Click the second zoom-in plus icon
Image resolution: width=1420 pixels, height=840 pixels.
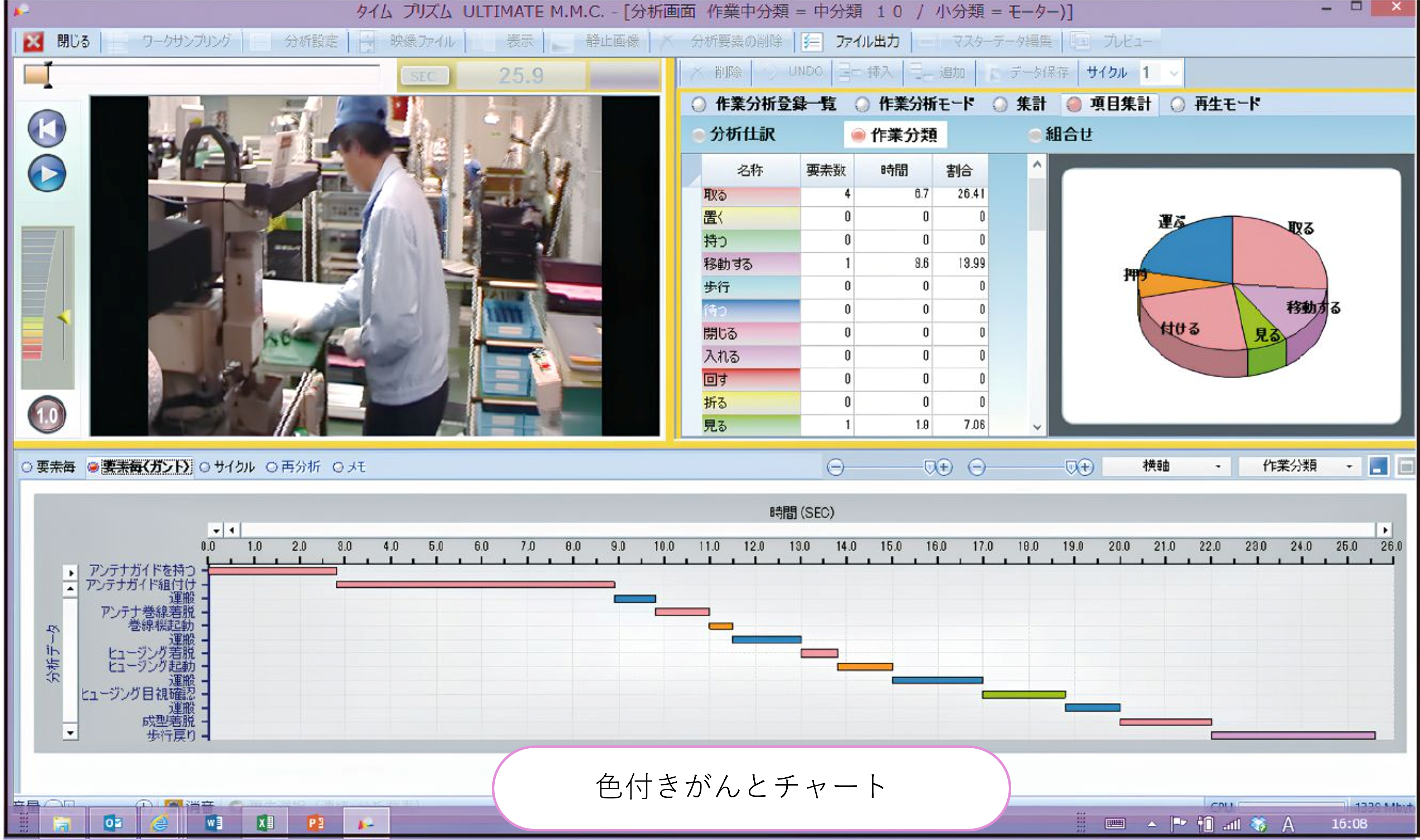tap(1085, 467)
